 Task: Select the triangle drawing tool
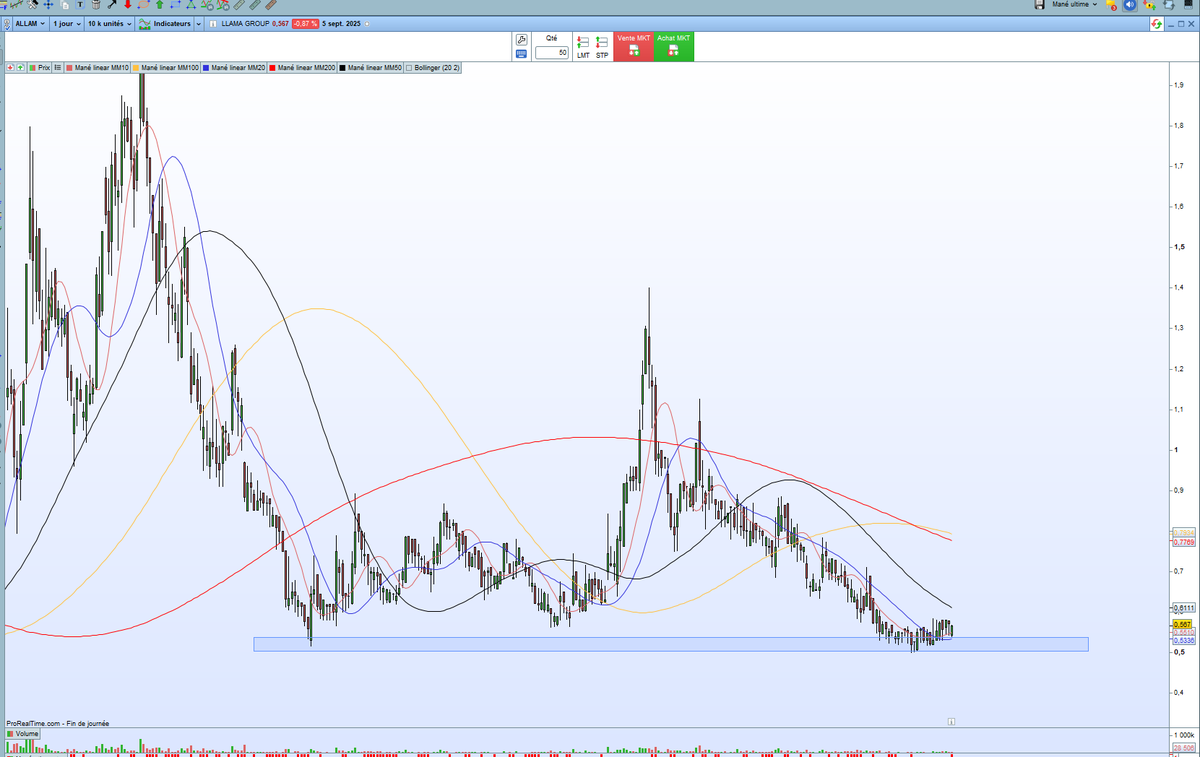pyautogui.click(x=191, y=5)
